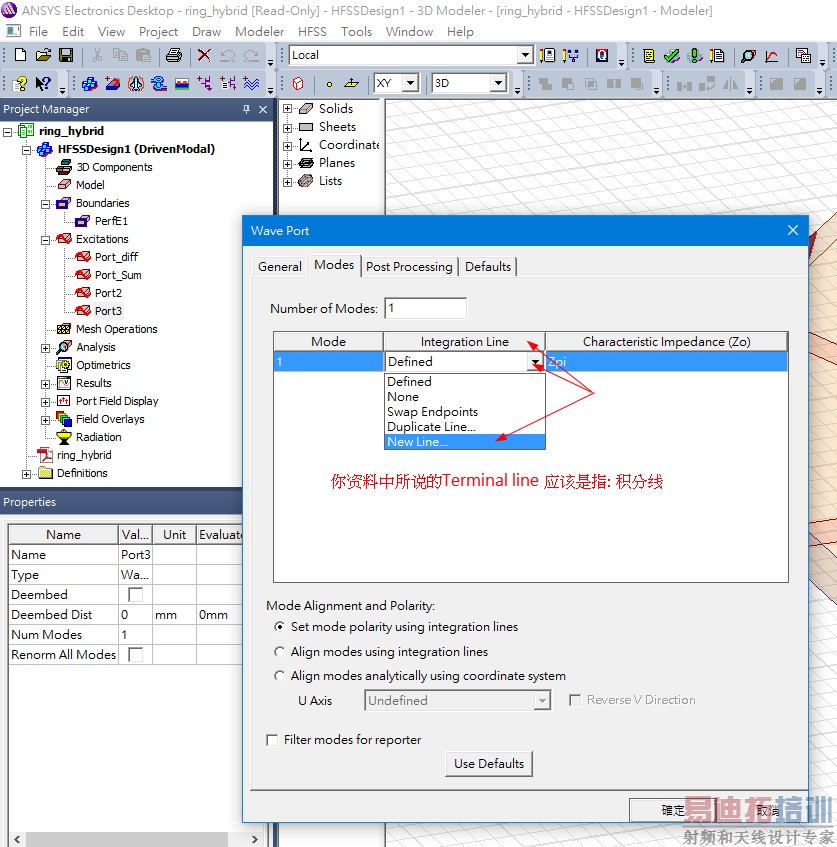Screen dimensions: 837x847
Task: Click the What's This cursor-help icon
Action: click(43, 83)
